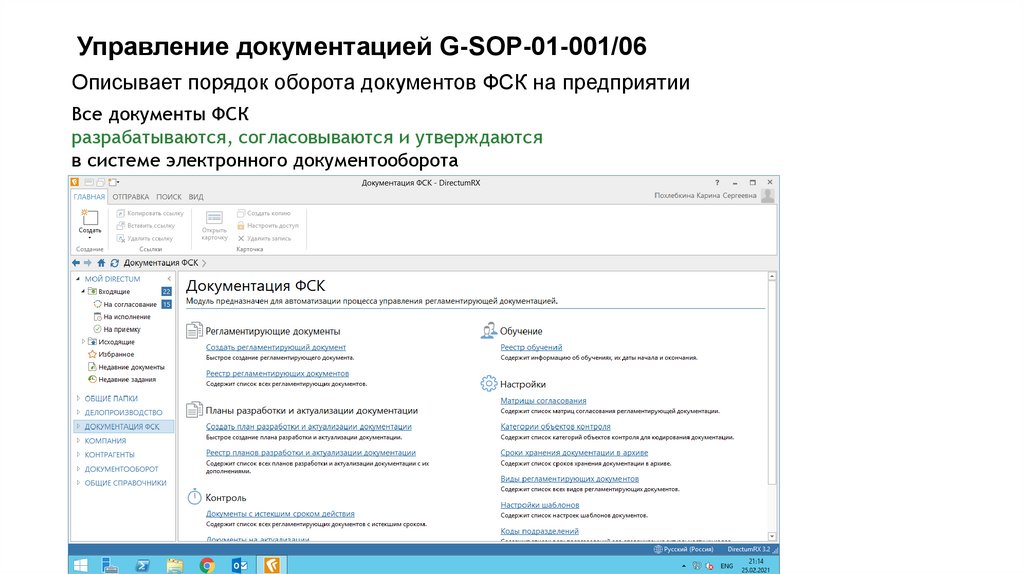This screenshot has width=1024, height=574.
Task: Expand the Исходящие folder
Action: [x=83, y=342]
